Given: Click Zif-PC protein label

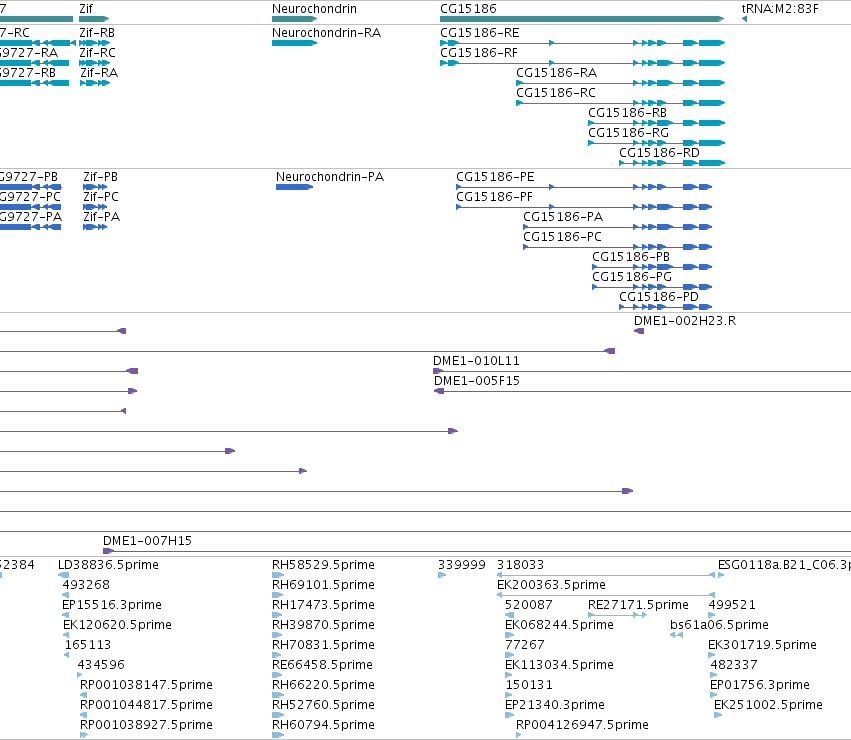Looking at the screenshot, I should click(x=101, y=197).
